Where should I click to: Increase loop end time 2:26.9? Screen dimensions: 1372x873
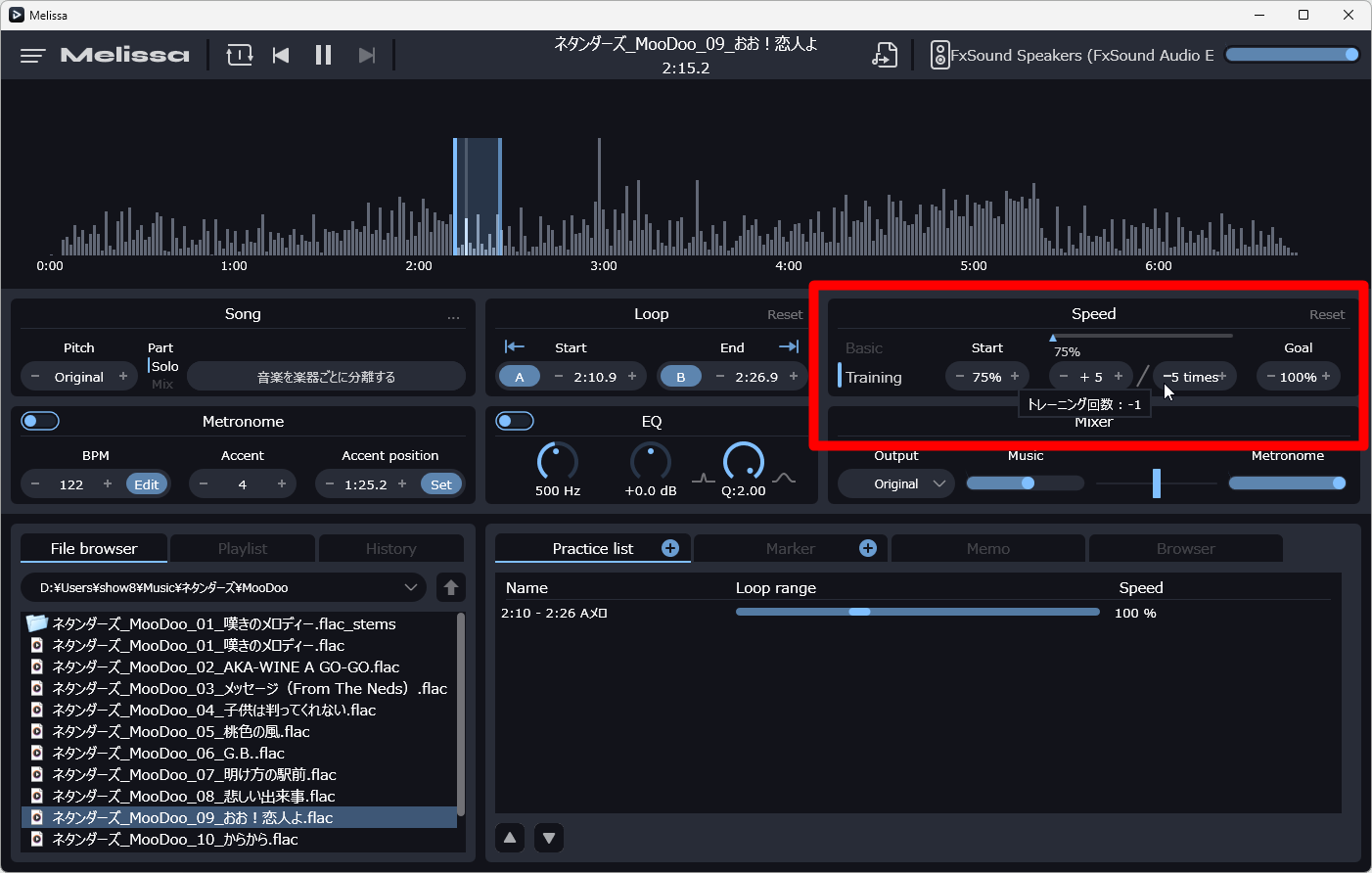click(x=794, y=377)
